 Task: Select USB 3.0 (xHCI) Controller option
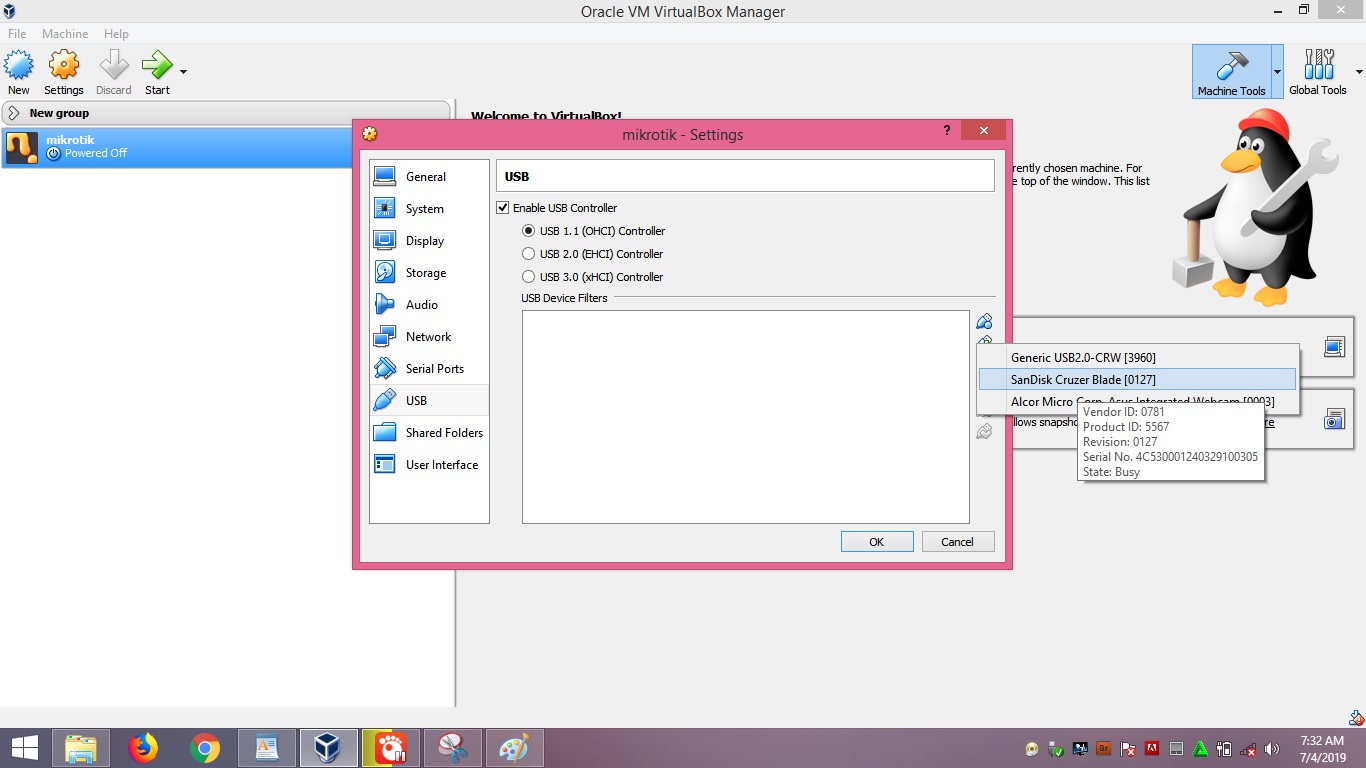pyautogui.click(x=529, y=277)
